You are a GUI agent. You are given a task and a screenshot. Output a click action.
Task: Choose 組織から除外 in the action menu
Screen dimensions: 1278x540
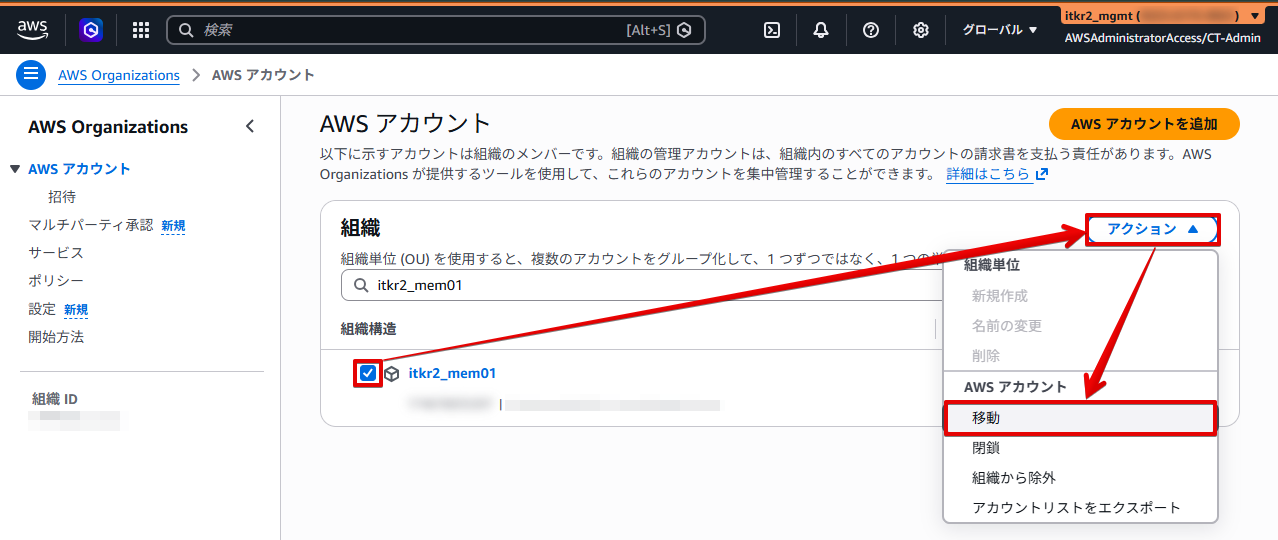coord(1080,478)
